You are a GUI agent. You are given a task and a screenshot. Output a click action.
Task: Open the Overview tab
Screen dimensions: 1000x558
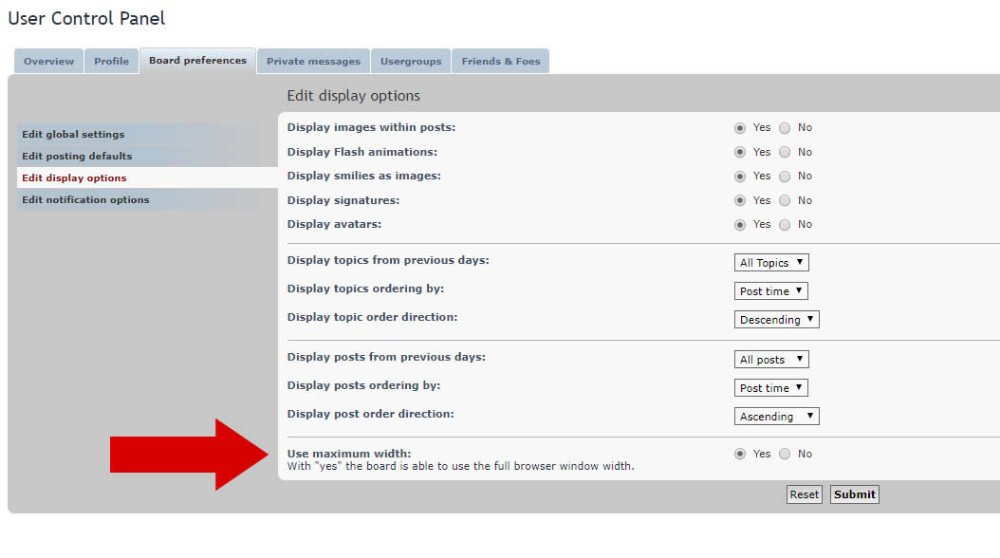(48, 61)
